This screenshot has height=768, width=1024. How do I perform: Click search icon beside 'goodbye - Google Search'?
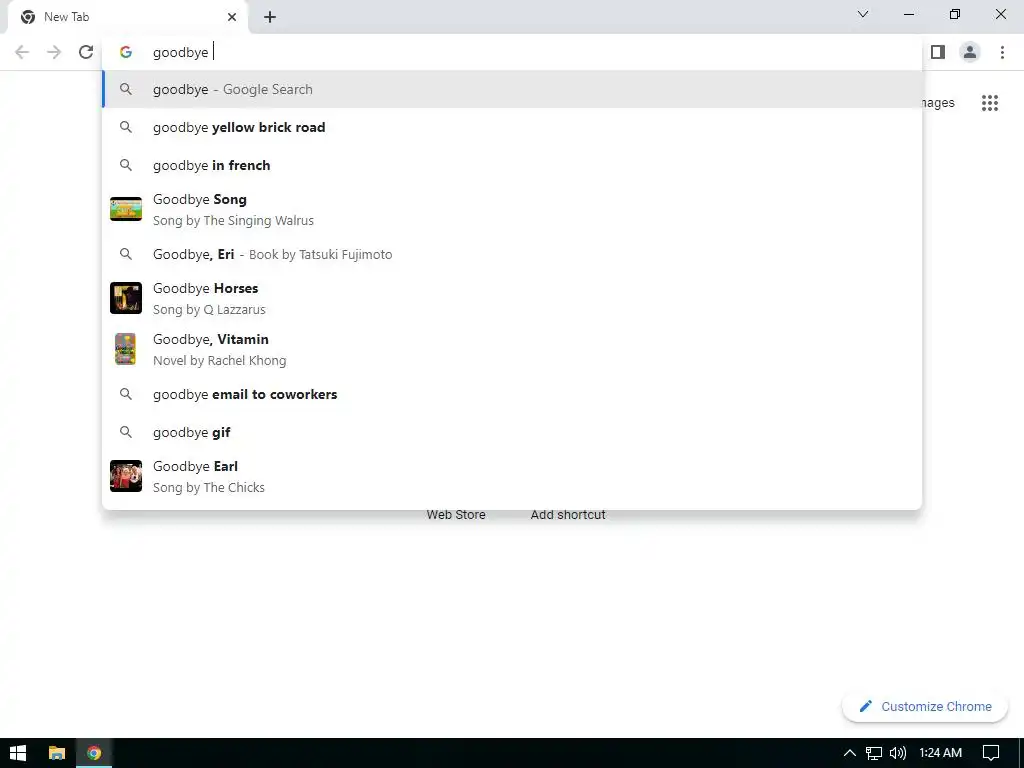click(x=126, y=89)
